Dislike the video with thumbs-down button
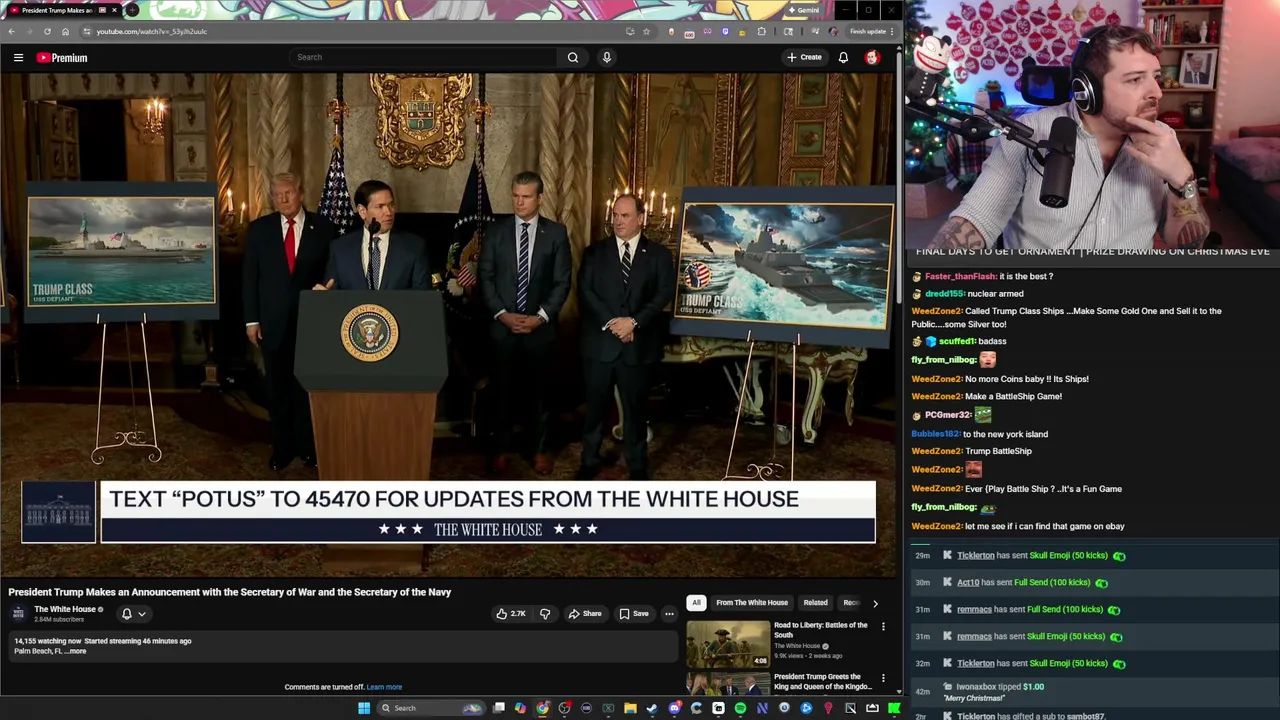Image resolution: width=1280 pixels, height=720 pixels. [x=545, y=614]
